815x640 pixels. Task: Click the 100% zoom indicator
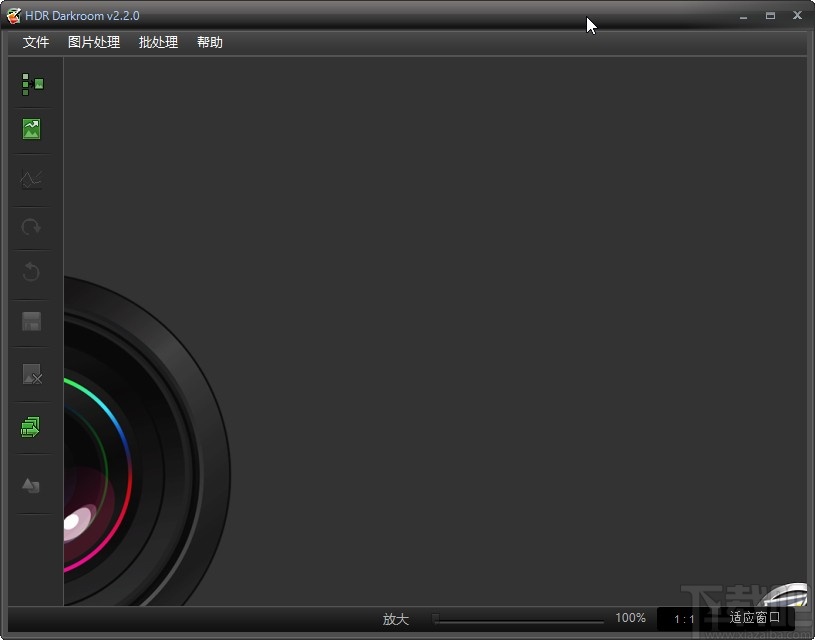tap(631, 618)
